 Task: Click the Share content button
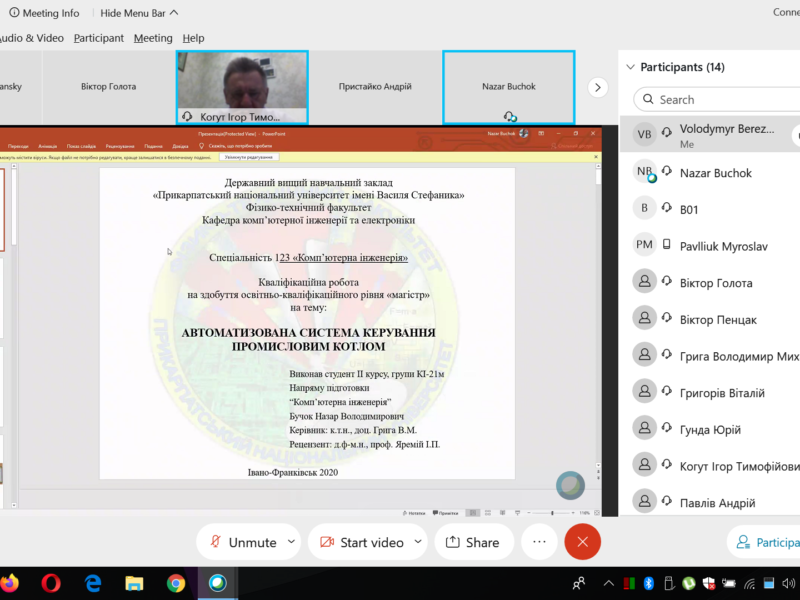click(x=473, y=542)
